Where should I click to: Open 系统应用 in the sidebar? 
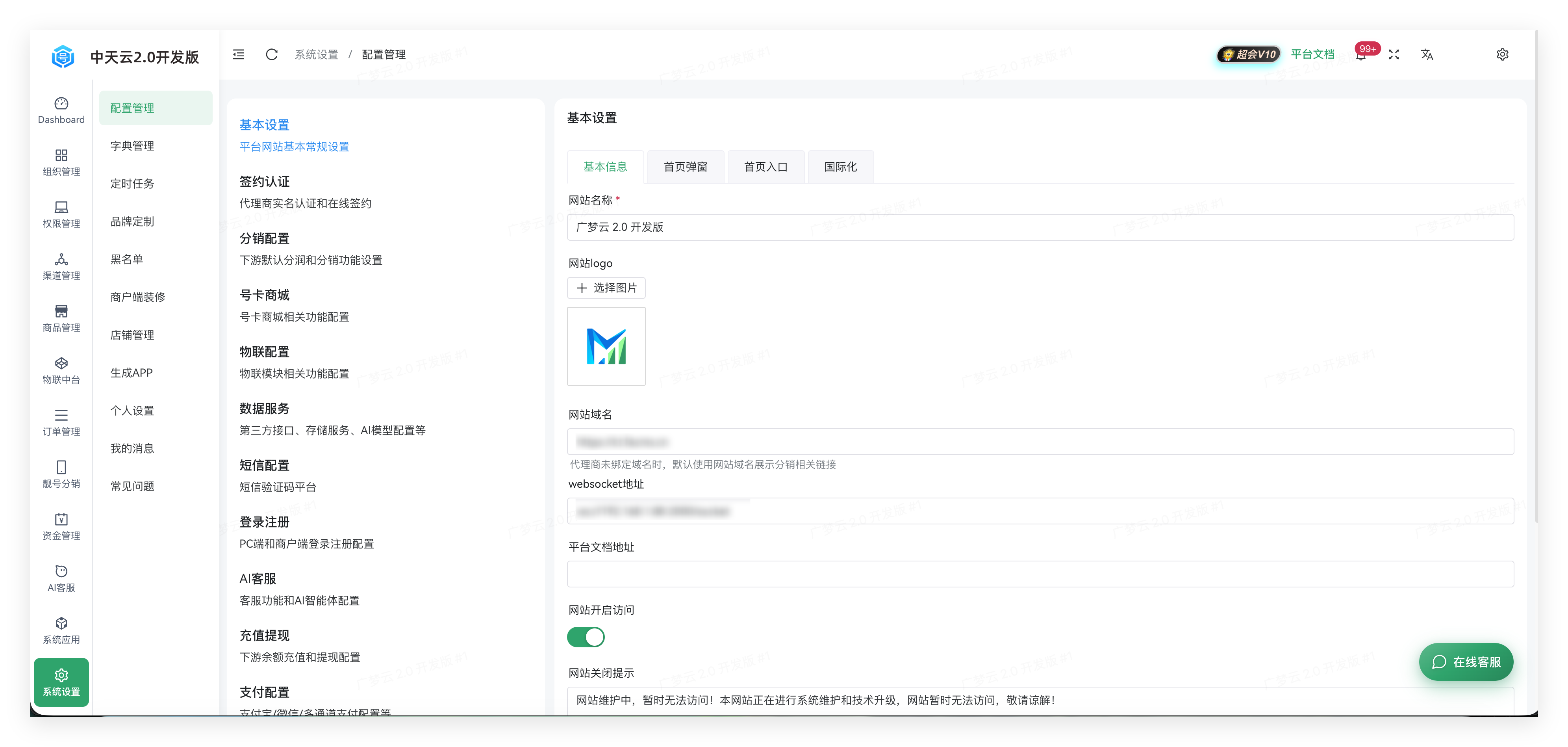[61, 630]
